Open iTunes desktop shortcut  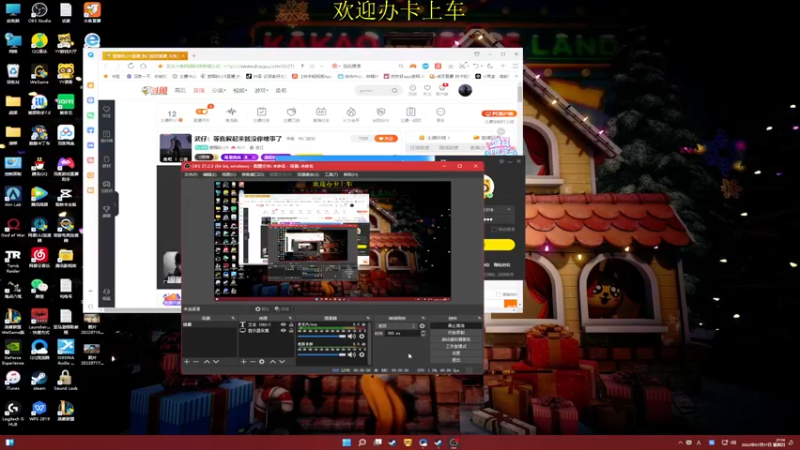click(x=13, y=381)
